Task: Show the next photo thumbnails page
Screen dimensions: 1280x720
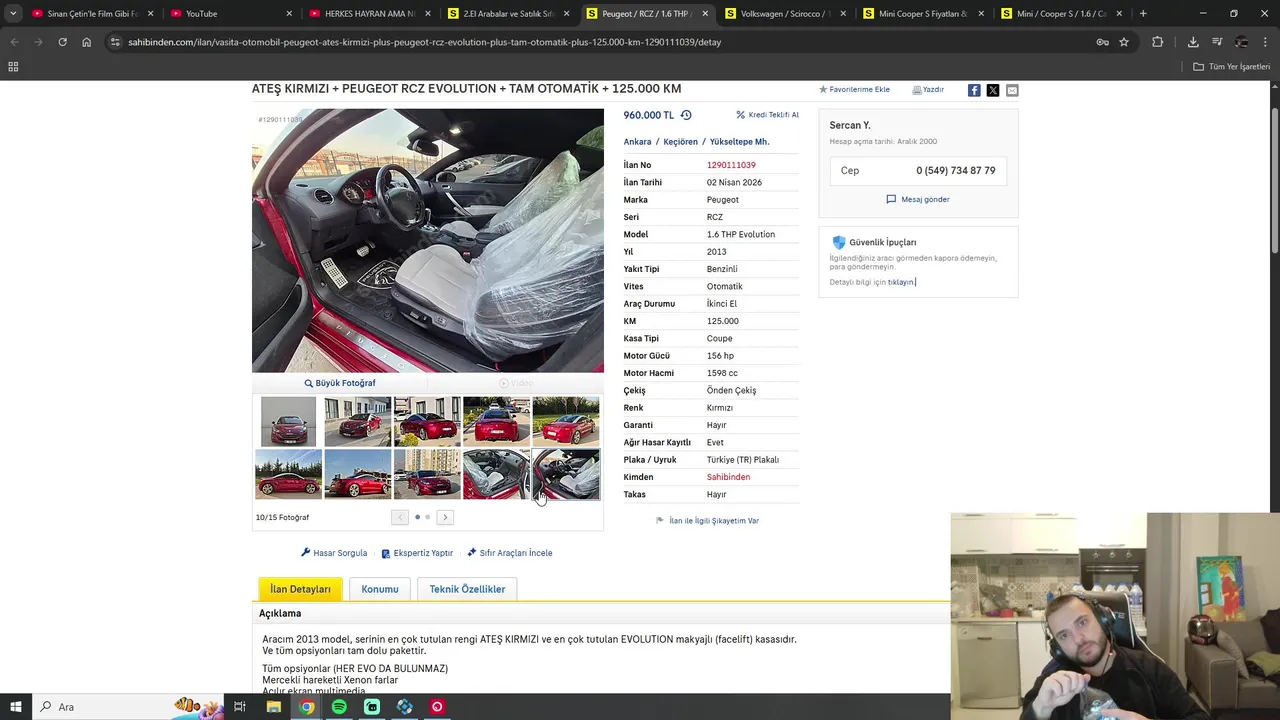Action: click(x=445, y=517)
